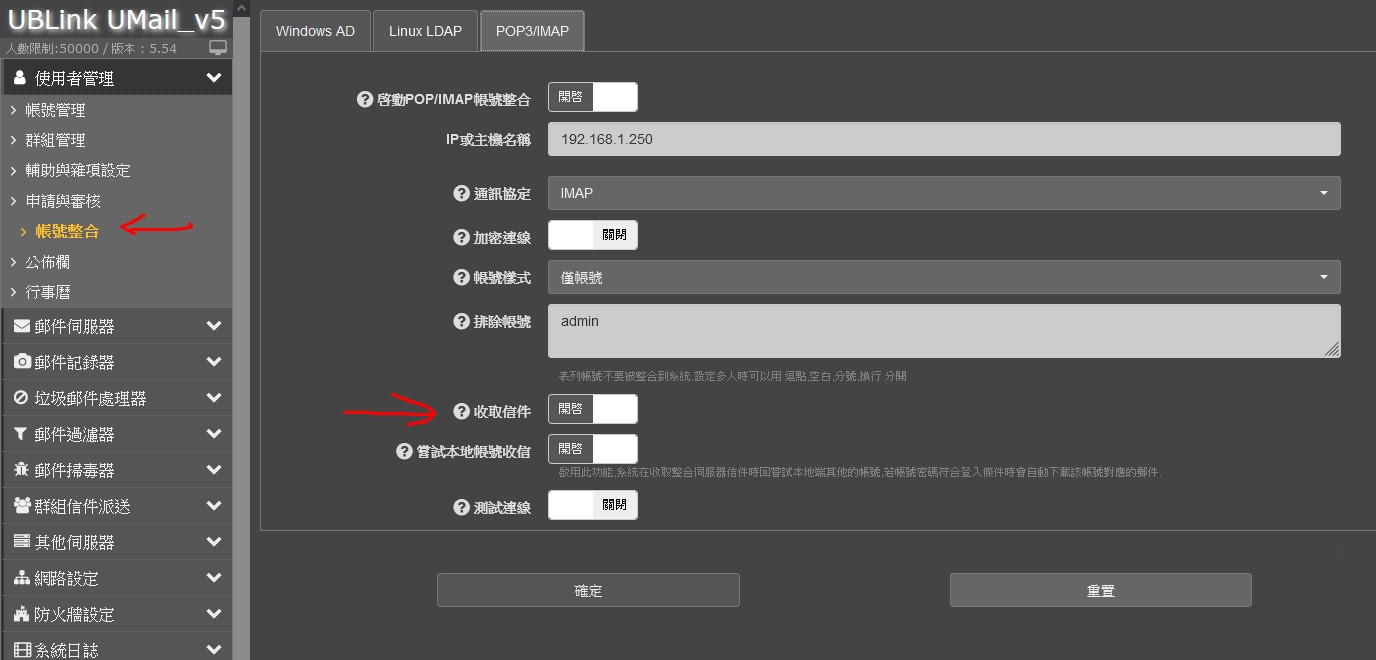The width and height of the screenshot is (1376, 660).
Task: Switch to the Windows AD tab
Action: pos(315,31)
